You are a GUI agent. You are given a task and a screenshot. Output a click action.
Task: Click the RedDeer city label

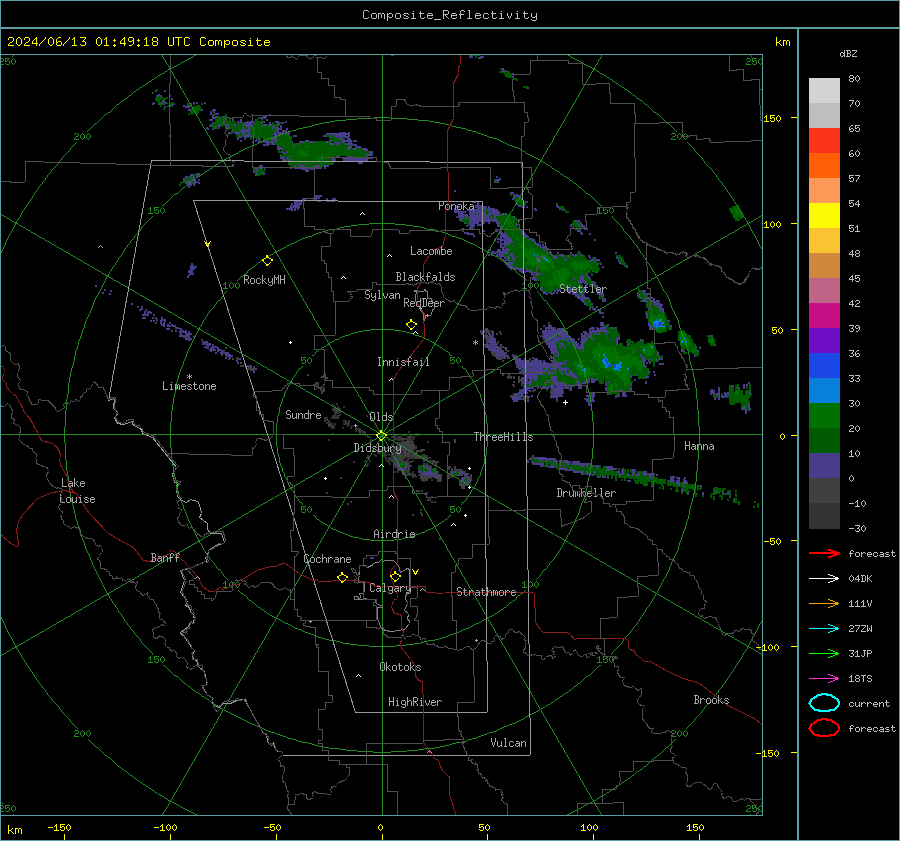[424, 303]
